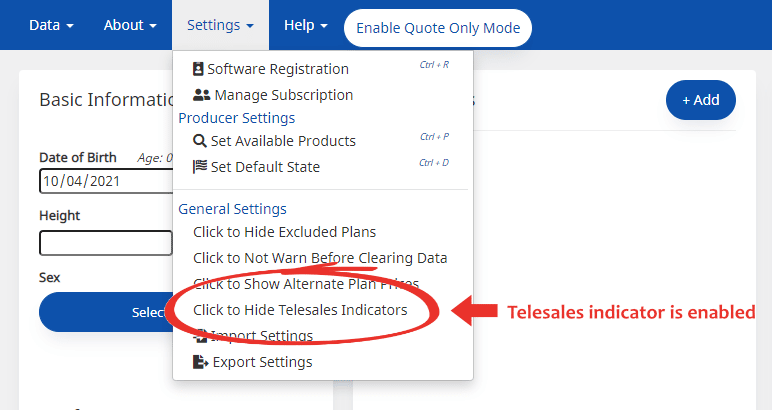
Task: Open the Help dropdown menu
Action: tap(305, 25)
